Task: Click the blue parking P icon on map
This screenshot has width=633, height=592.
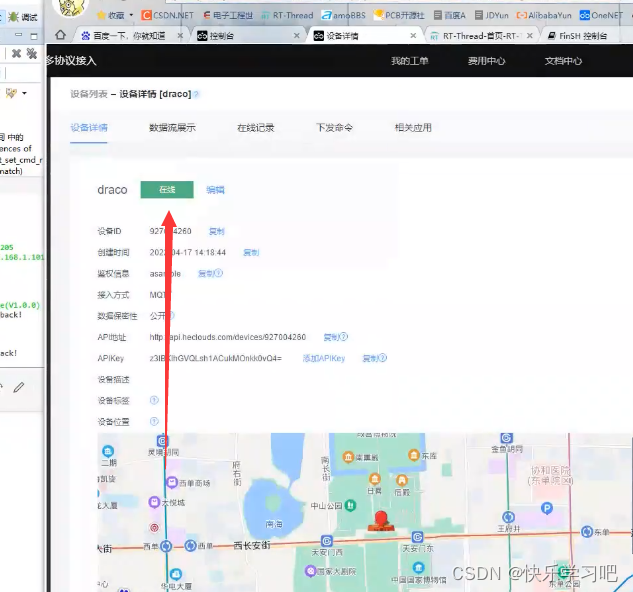Action: tap(547, 508)
